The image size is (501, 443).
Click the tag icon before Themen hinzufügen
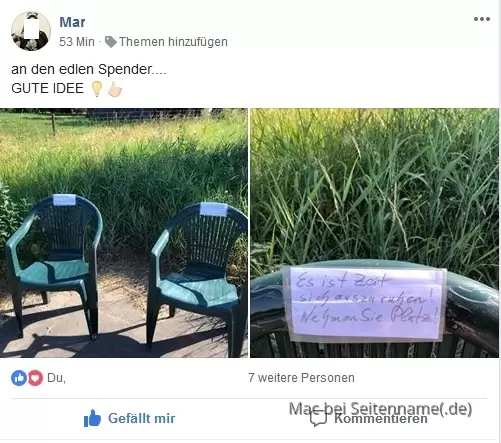pyautogui.click(x=110, y=42)
